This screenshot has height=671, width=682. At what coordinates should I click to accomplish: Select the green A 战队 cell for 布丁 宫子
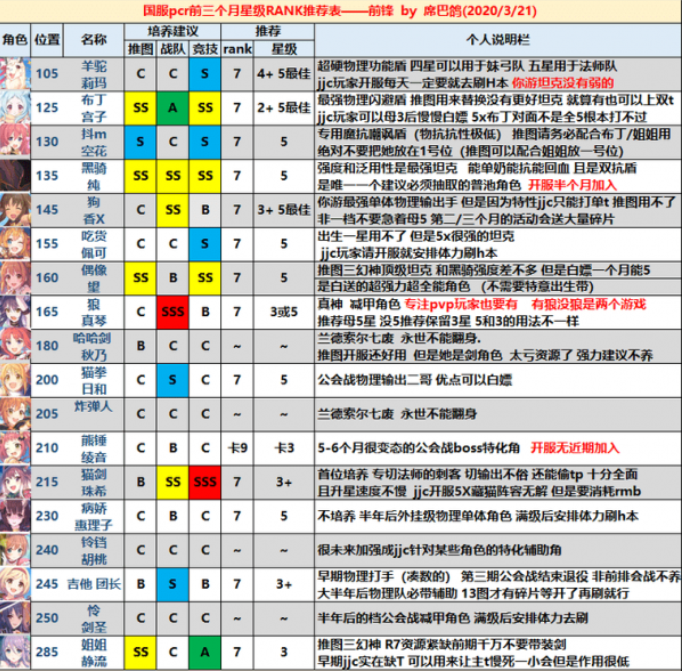pyautogui.click(x=173, y=107)
